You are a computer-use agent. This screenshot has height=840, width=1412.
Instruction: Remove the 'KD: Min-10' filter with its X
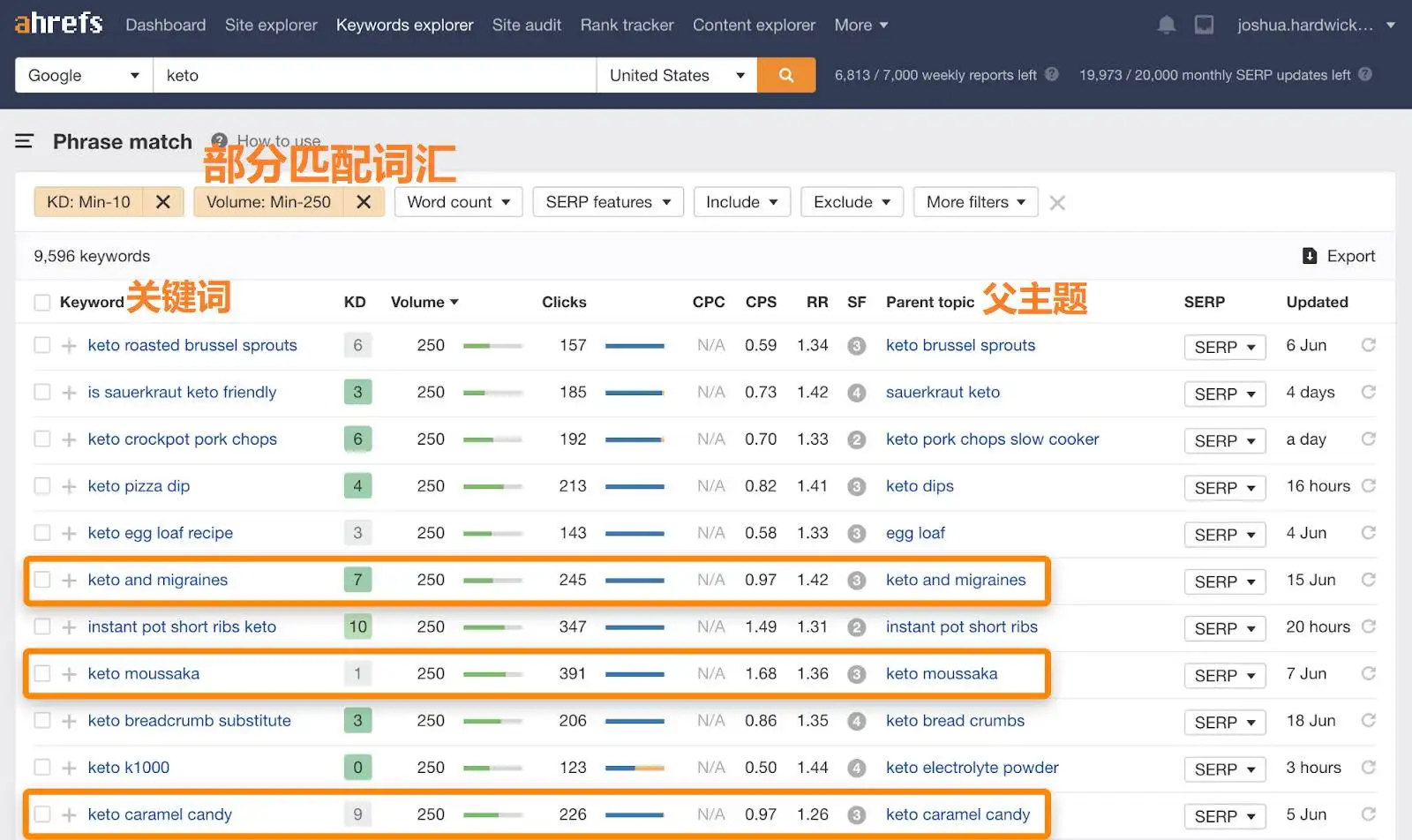162,201
